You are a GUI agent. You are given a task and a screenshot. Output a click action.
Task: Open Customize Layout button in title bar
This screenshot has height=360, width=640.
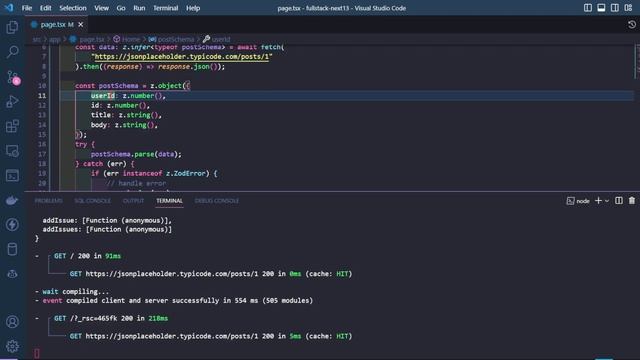tap(628, 8)
